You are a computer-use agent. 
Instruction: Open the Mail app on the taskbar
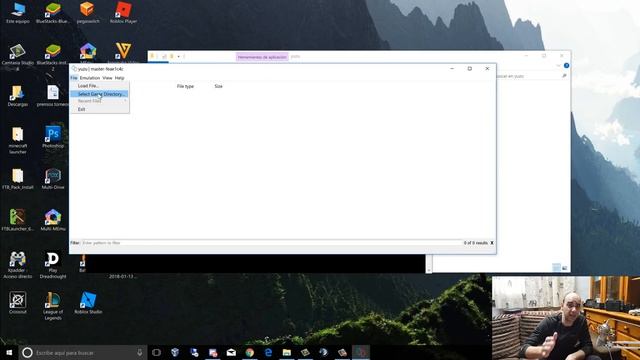(231, 352)
